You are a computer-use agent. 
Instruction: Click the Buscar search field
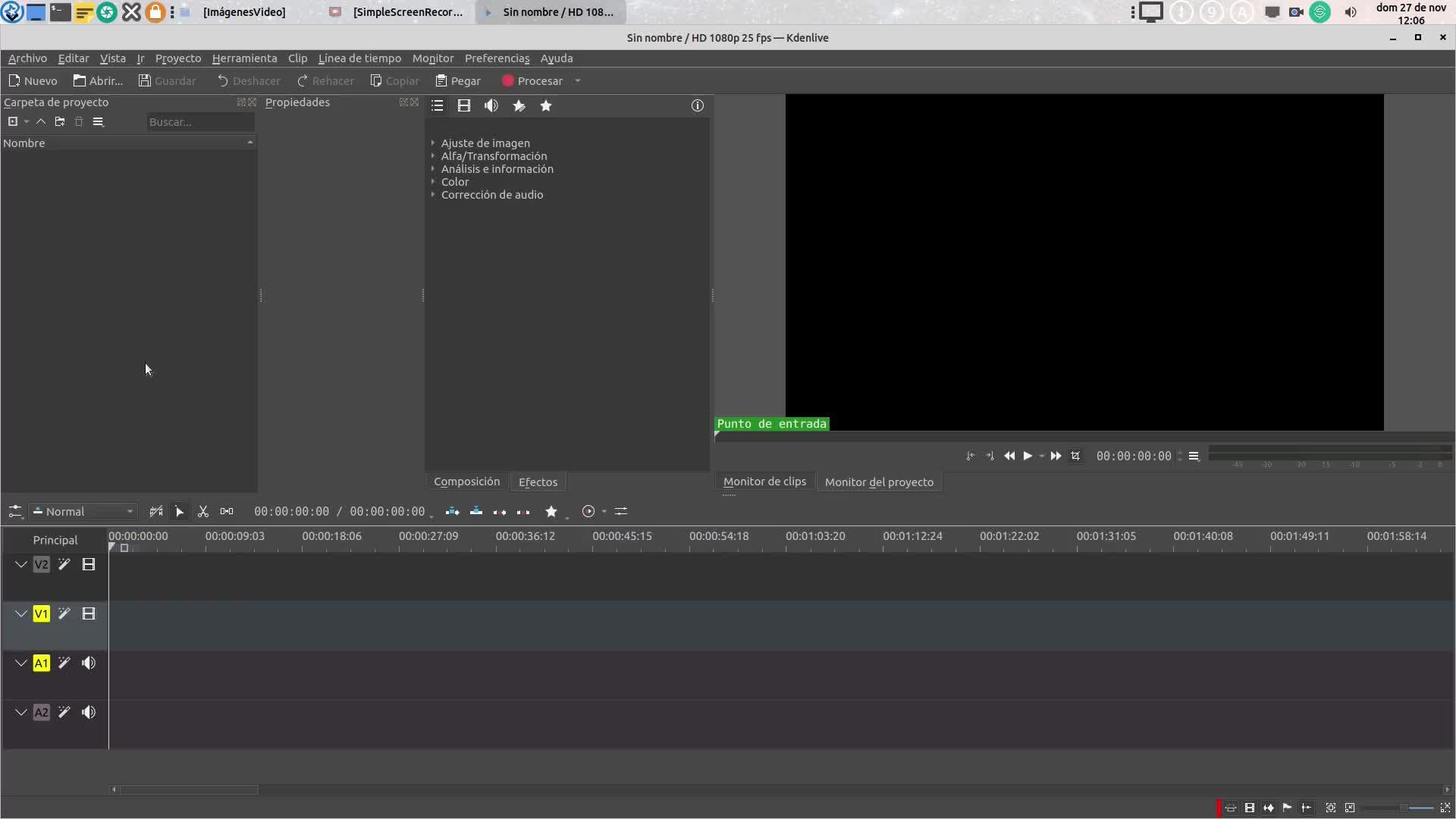tap(199, 122)
